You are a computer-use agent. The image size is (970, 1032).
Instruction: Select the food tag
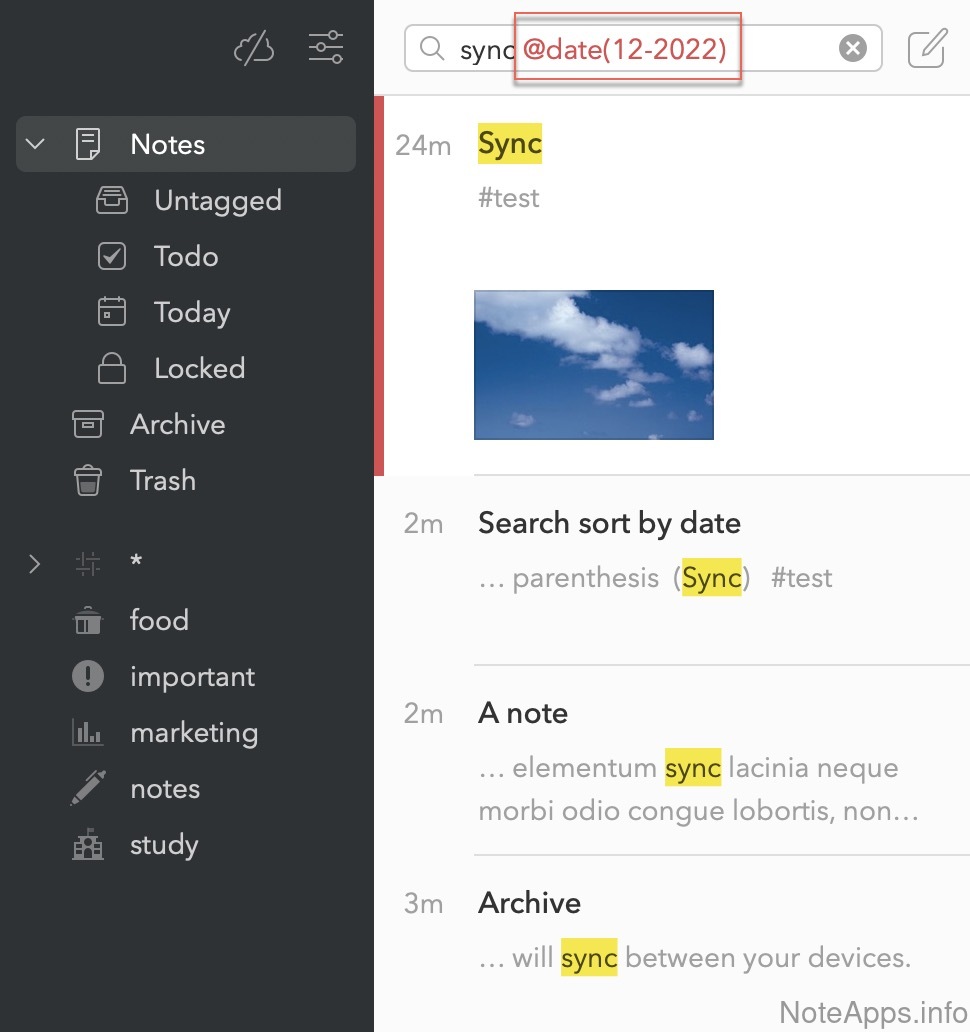159,621
